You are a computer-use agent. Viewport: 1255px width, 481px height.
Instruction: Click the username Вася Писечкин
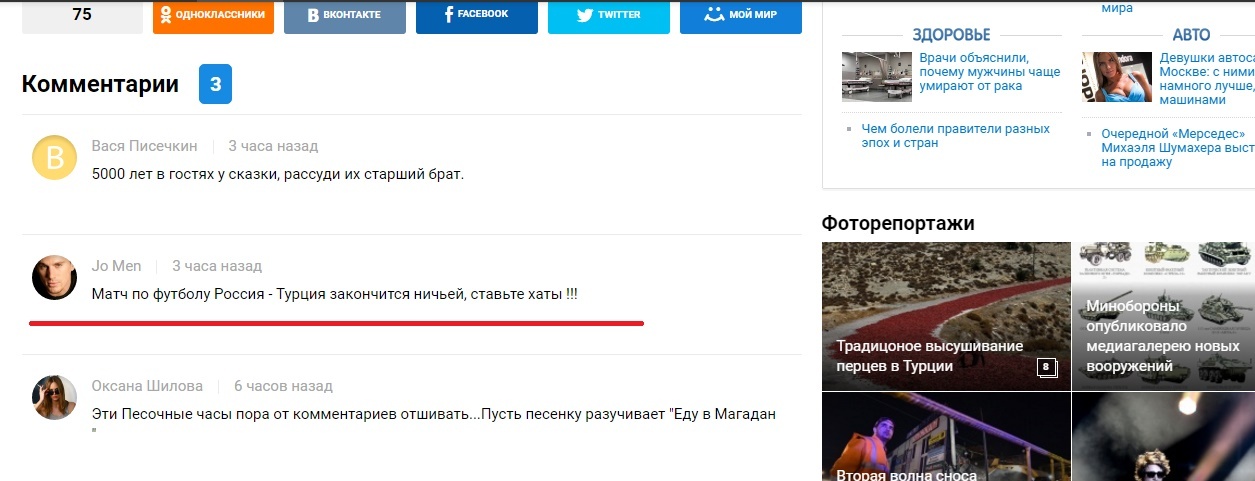point(145,146)
